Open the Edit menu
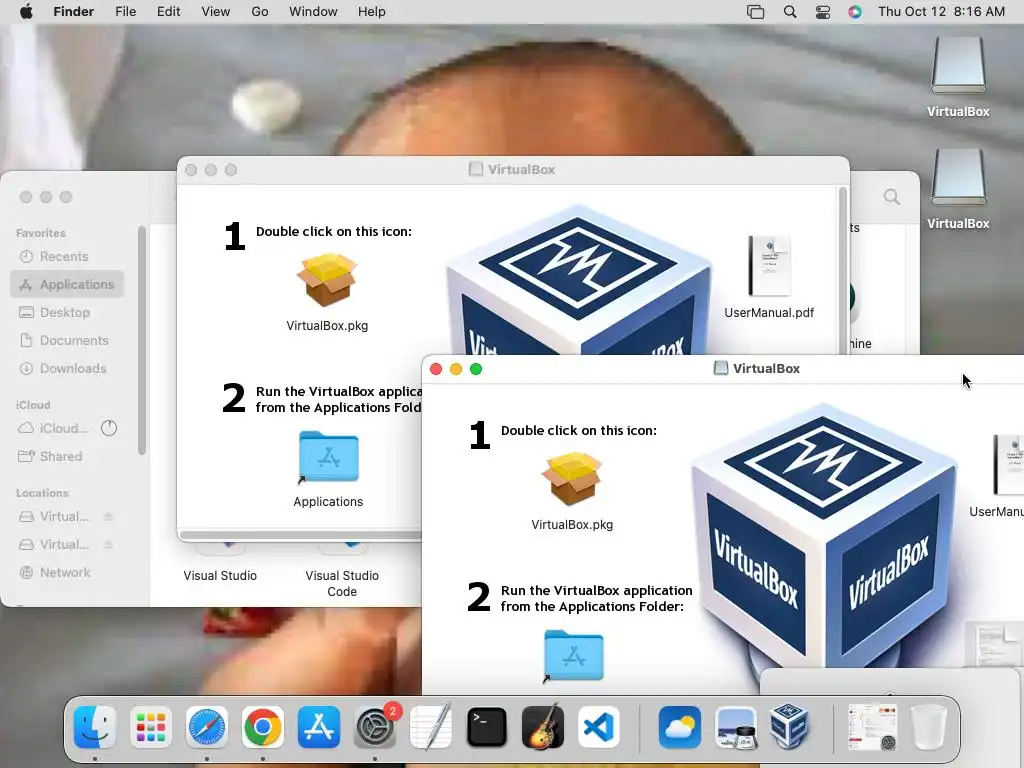The height and width of the screenshot is (768, 1024). (168, 12)
